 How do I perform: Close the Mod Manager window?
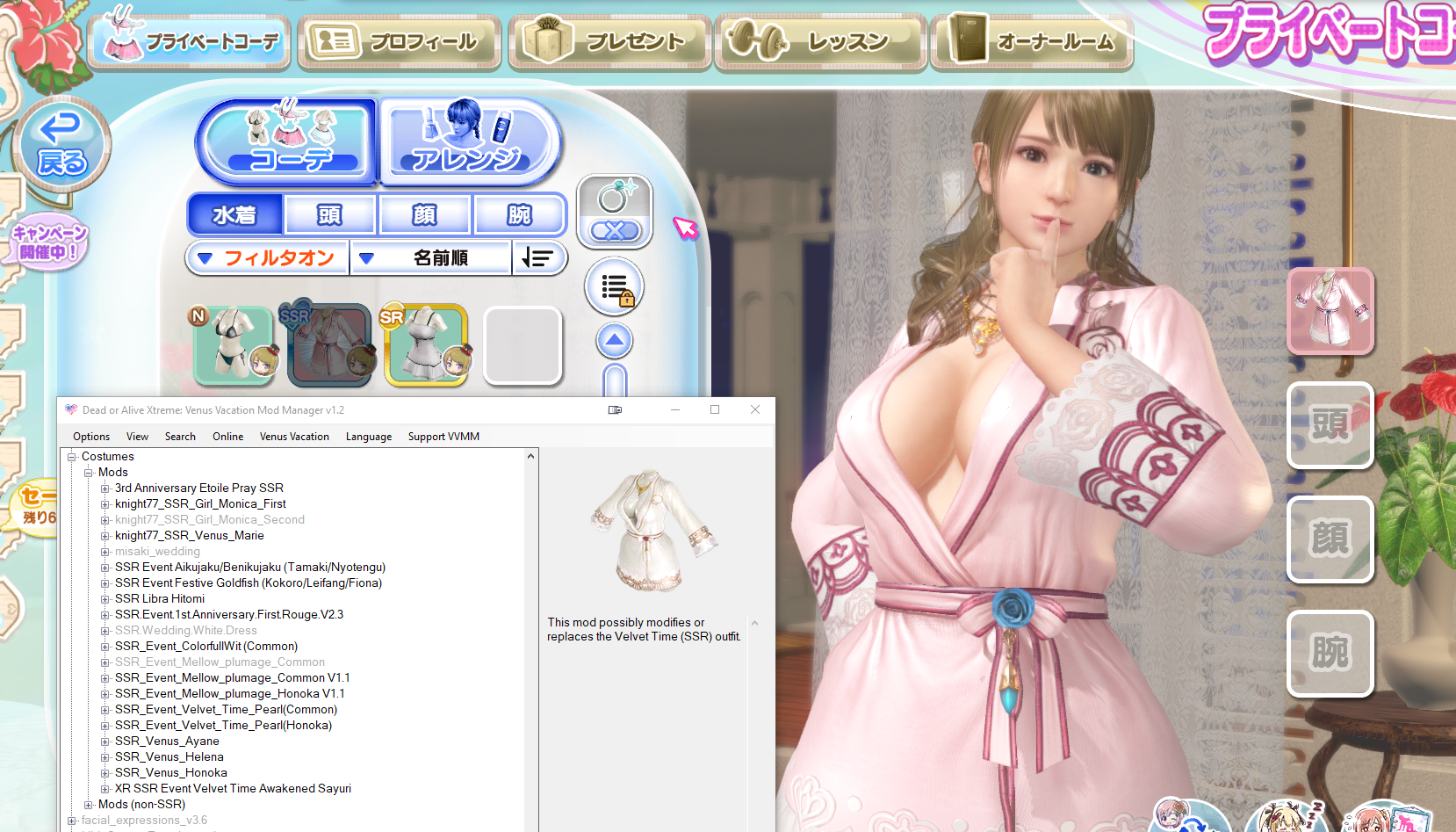click(x=755, y=410)
